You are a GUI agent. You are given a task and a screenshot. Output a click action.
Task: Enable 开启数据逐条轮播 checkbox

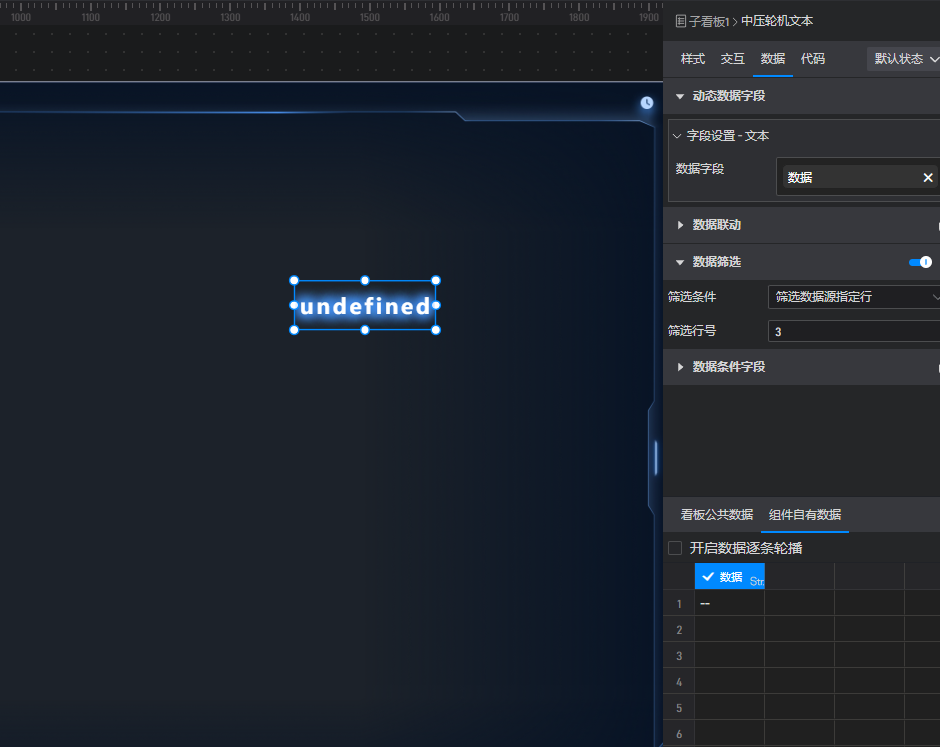pyautogui.click(x=675, y=548)
